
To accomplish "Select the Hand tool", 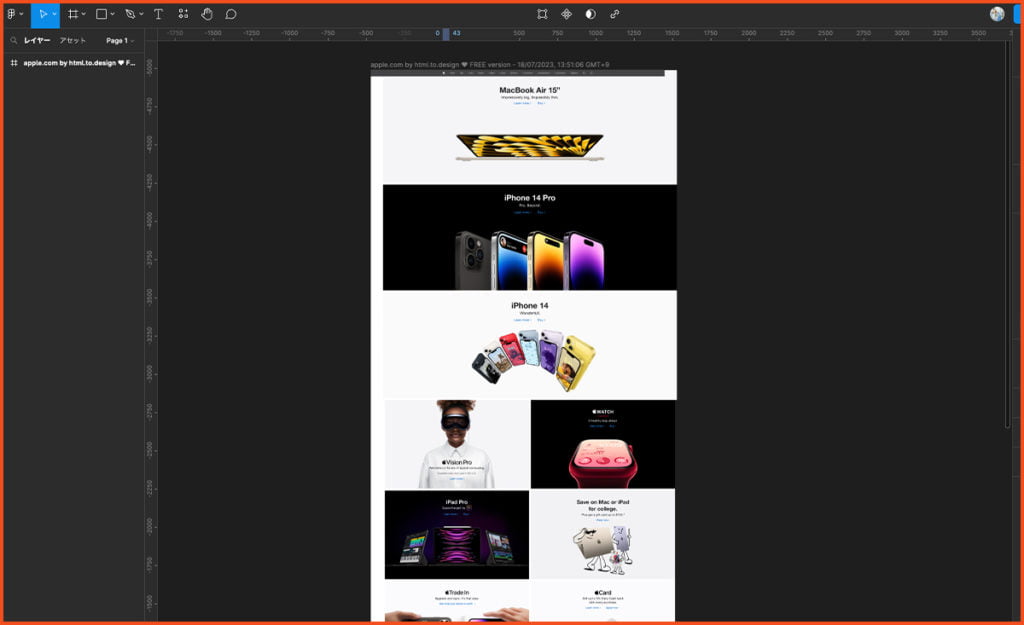I will click(x=207, y=15).
